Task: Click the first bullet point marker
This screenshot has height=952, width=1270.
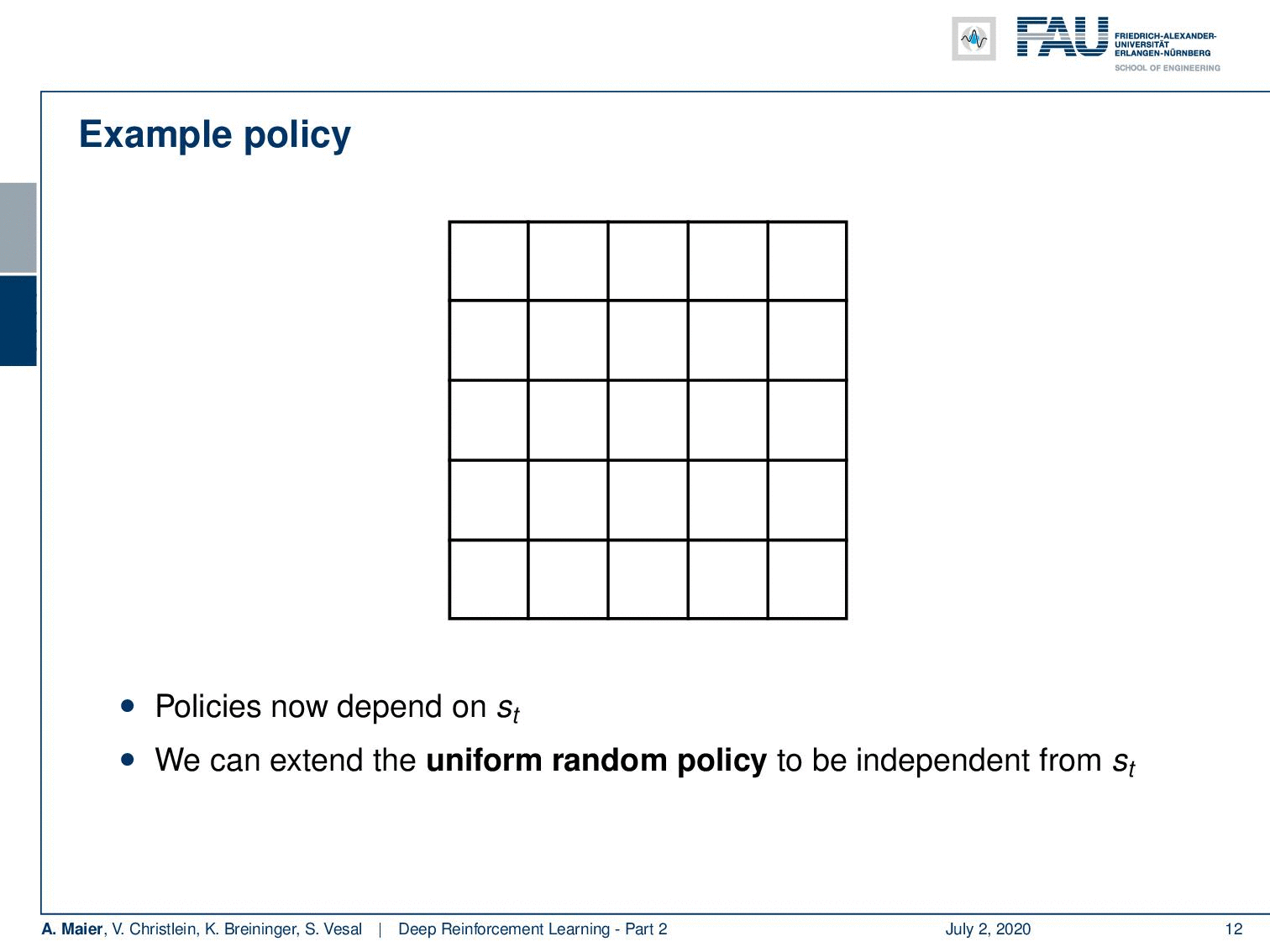Action: pyautogui.click(x=127, y=706)
